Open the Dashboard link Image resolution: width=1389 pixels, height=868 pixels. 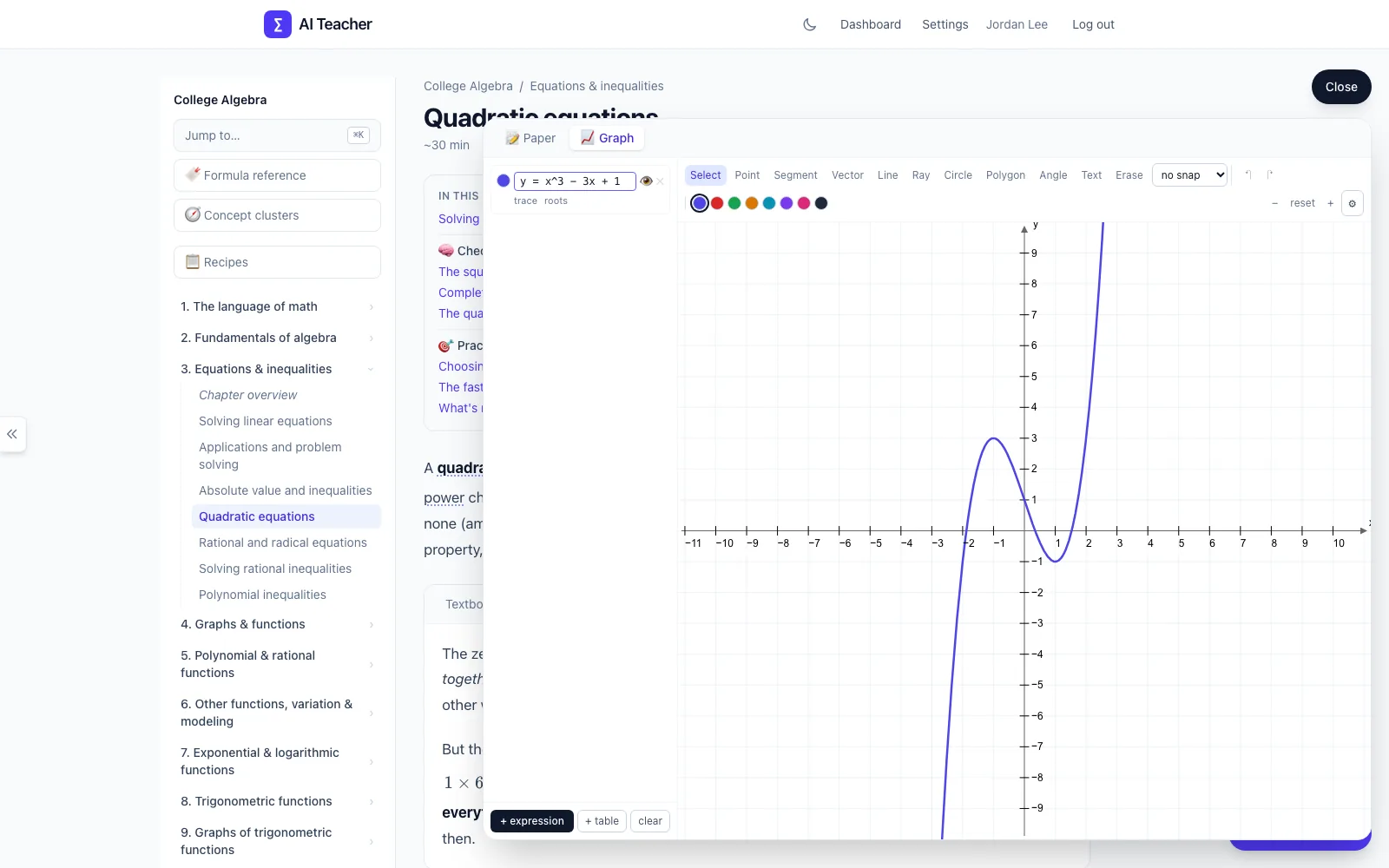(871, 24)
